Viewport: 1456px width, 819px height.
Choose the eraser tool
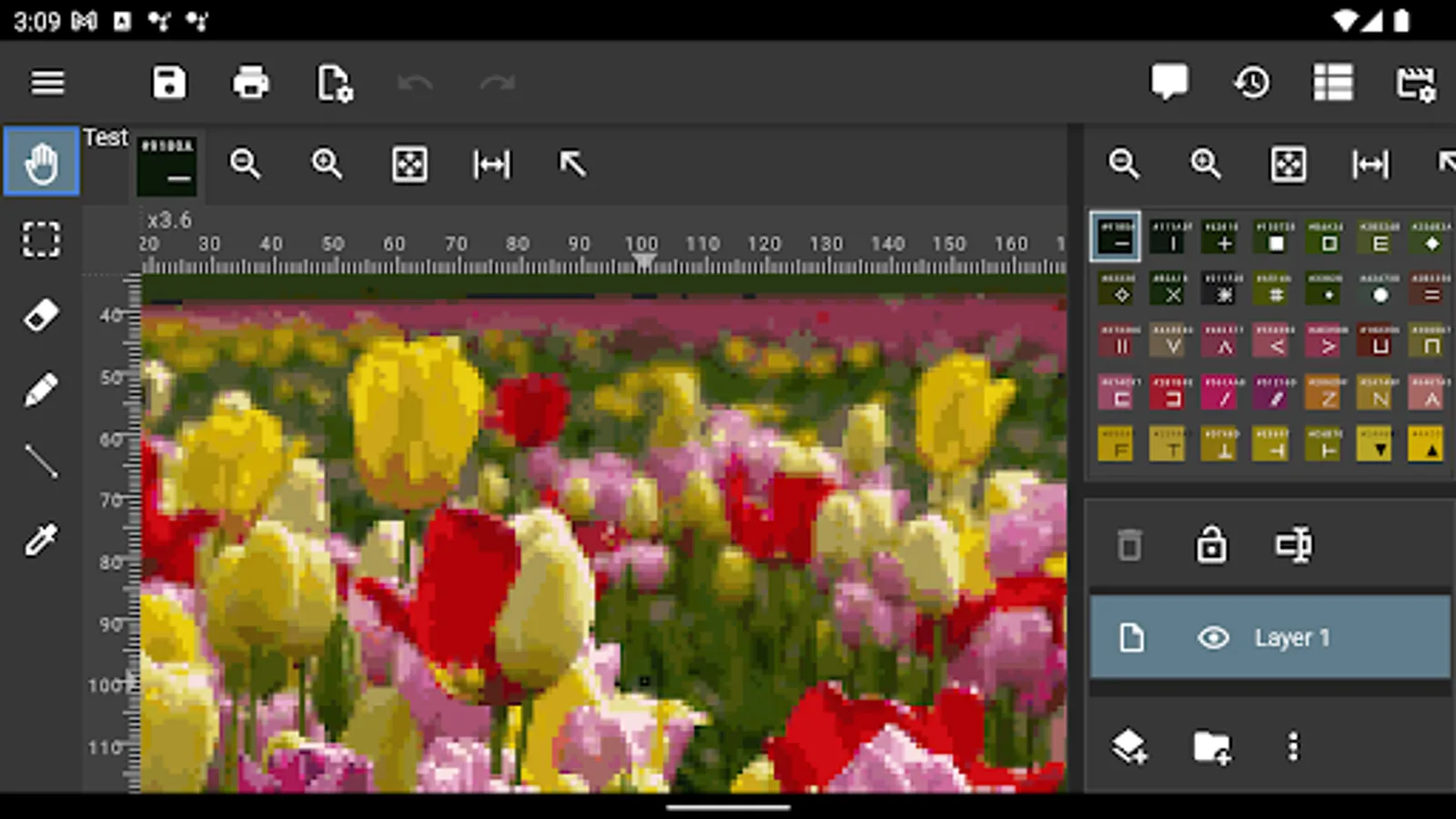coord(42,316)
